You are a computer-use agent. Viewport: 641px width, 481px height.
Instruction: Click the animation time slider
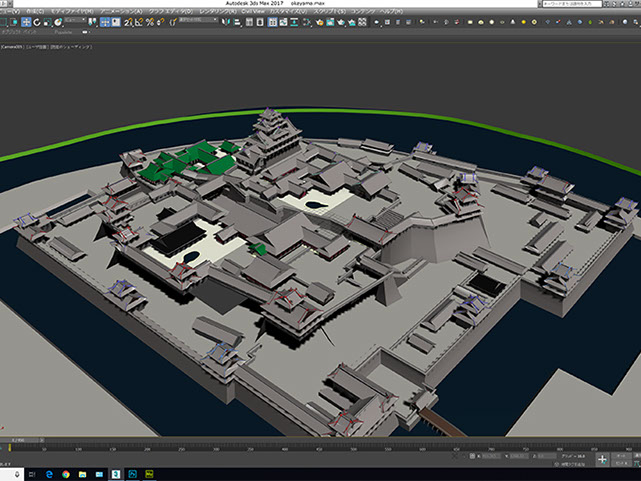[x=20, y=439]
